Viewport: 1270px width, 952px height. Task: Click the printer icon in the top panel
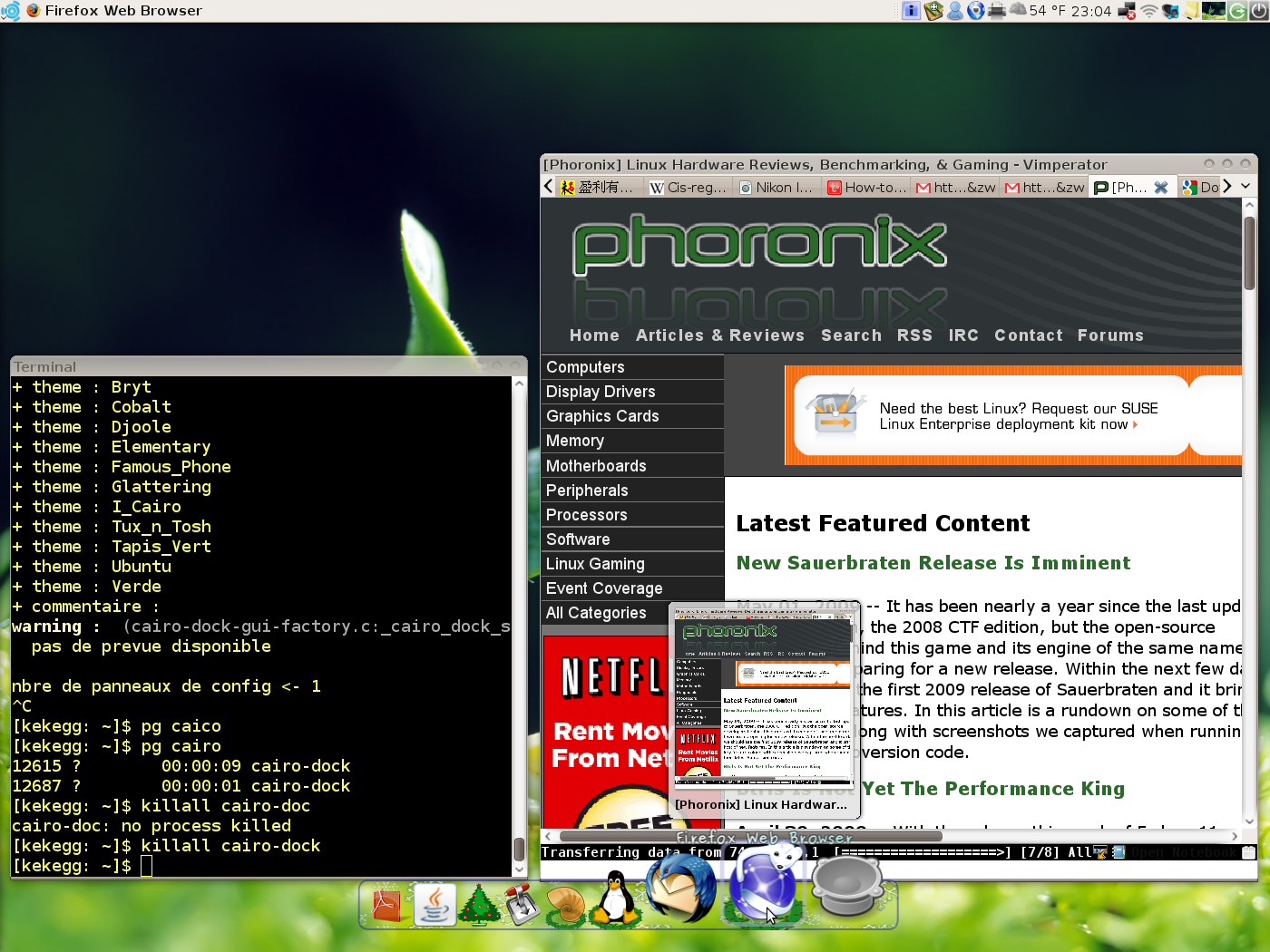(x=997, y=11)
